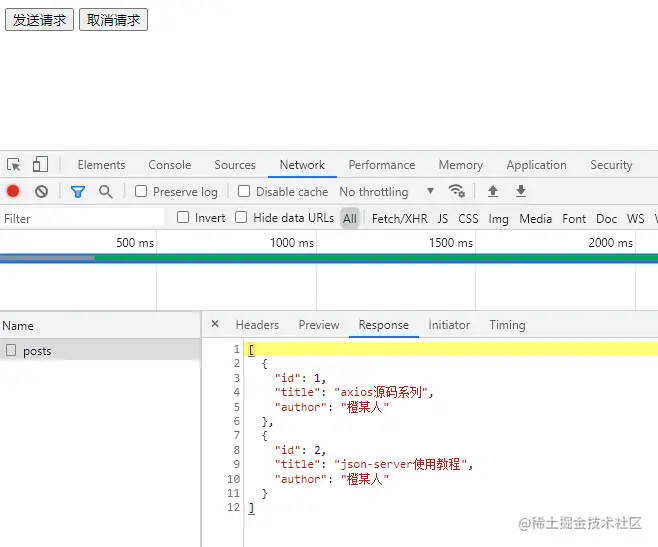Import HAR file with upload arrow
This screenshot has width=658, height=547.
click(x=493, y=191)
